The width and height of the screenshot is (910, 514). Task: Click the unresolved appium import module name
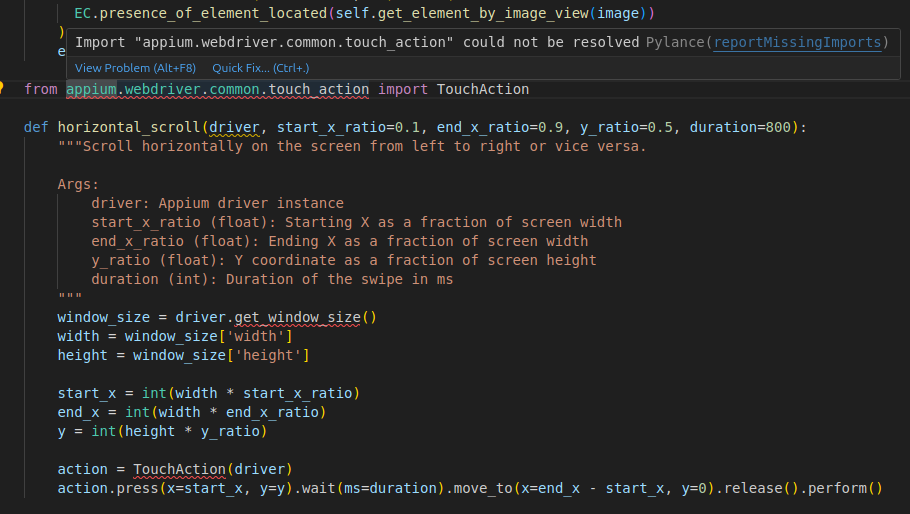tap(217, 89)
